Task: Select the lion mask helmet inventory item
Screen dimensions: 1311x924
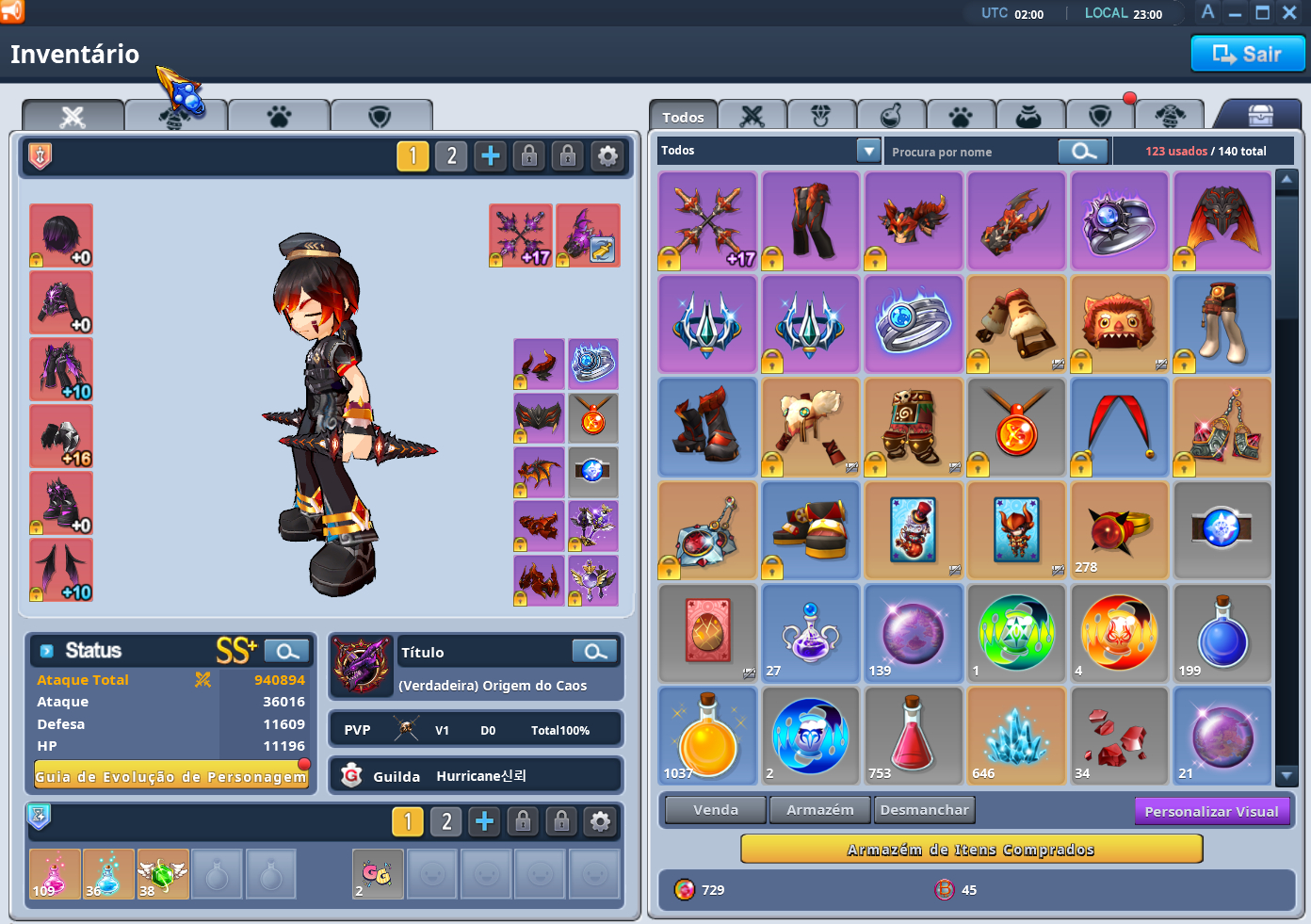Action: [x=1120, y=324]
